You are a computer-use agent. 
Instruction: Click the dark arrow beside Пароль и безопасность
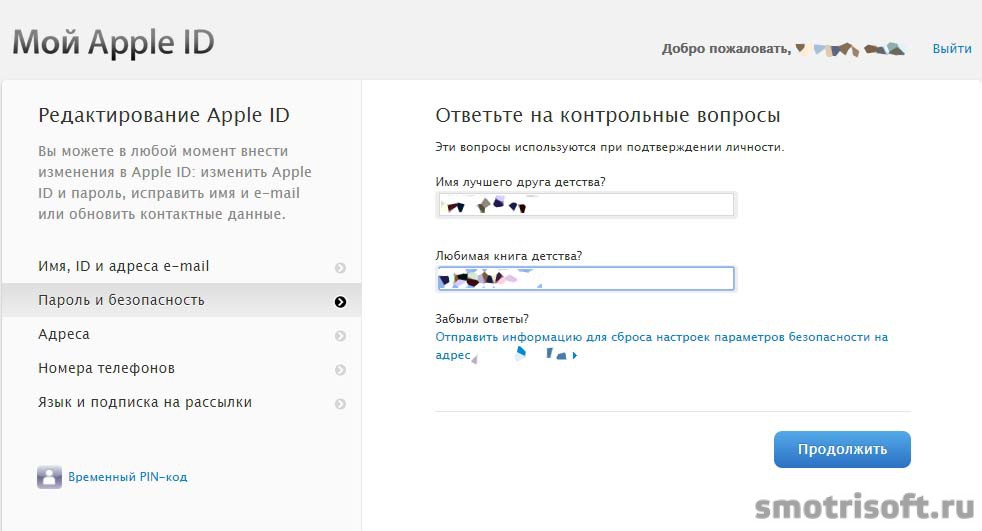340,302
